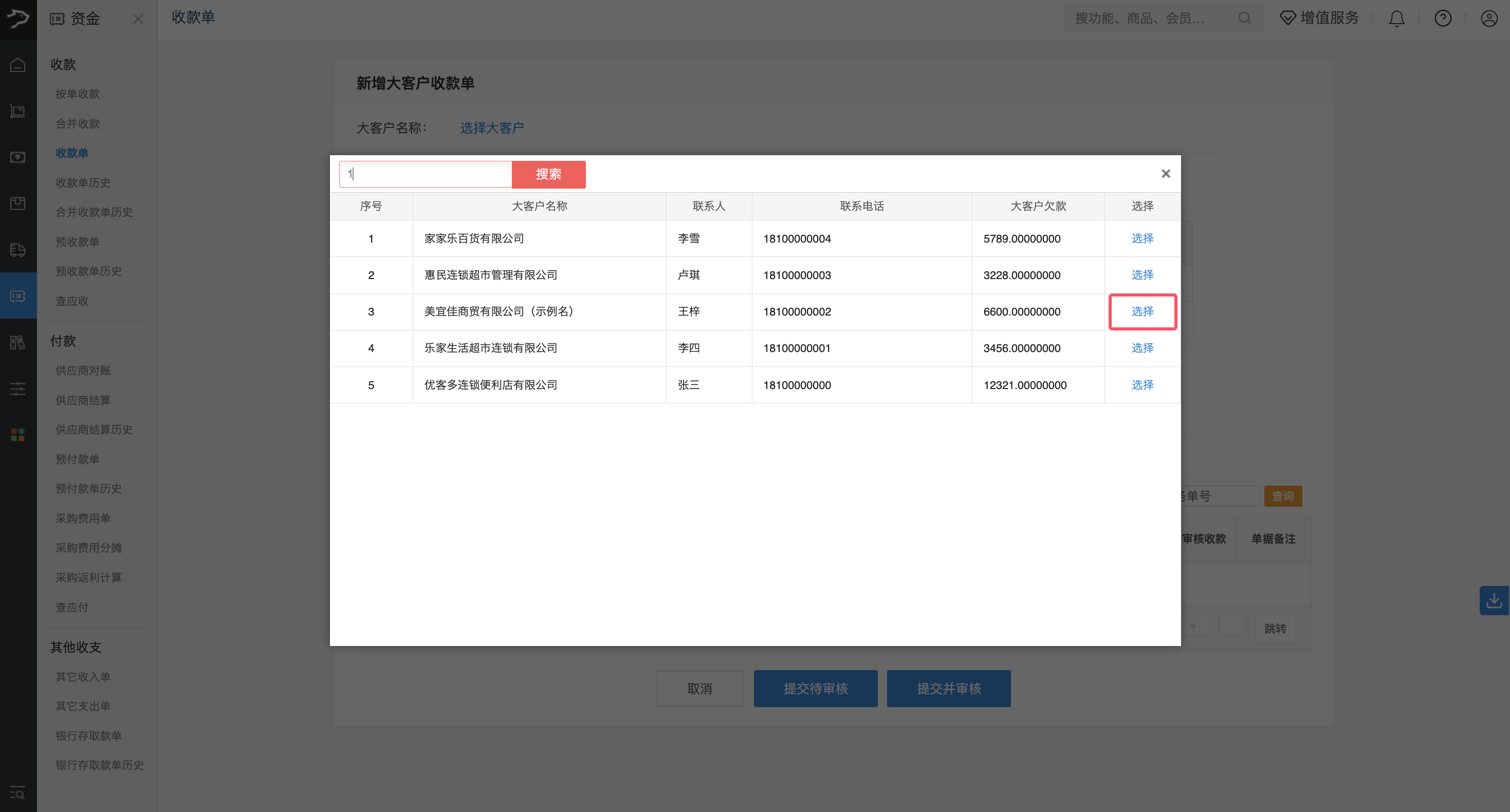Click the 取消 button
Image resolution: width=1510 pixels, height=812 pixels.
pyautogui.click(x=699, y=688)
